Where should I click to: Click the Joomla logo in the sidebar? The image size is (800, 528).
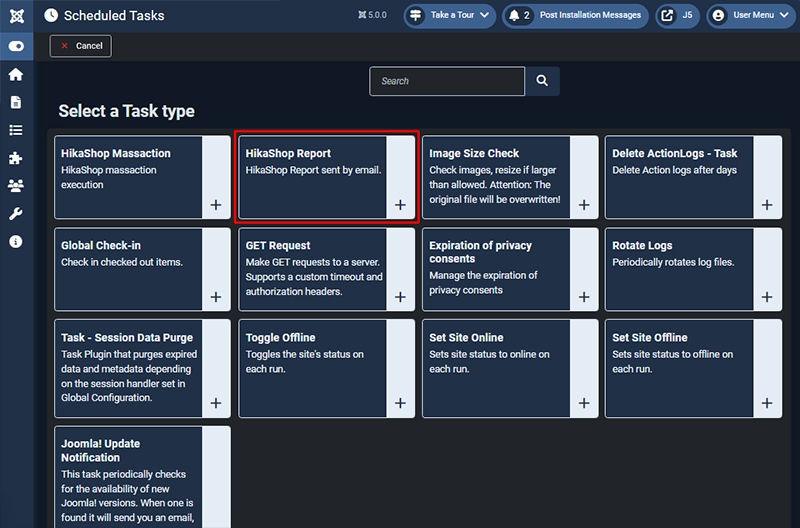(x=16, y=16)
